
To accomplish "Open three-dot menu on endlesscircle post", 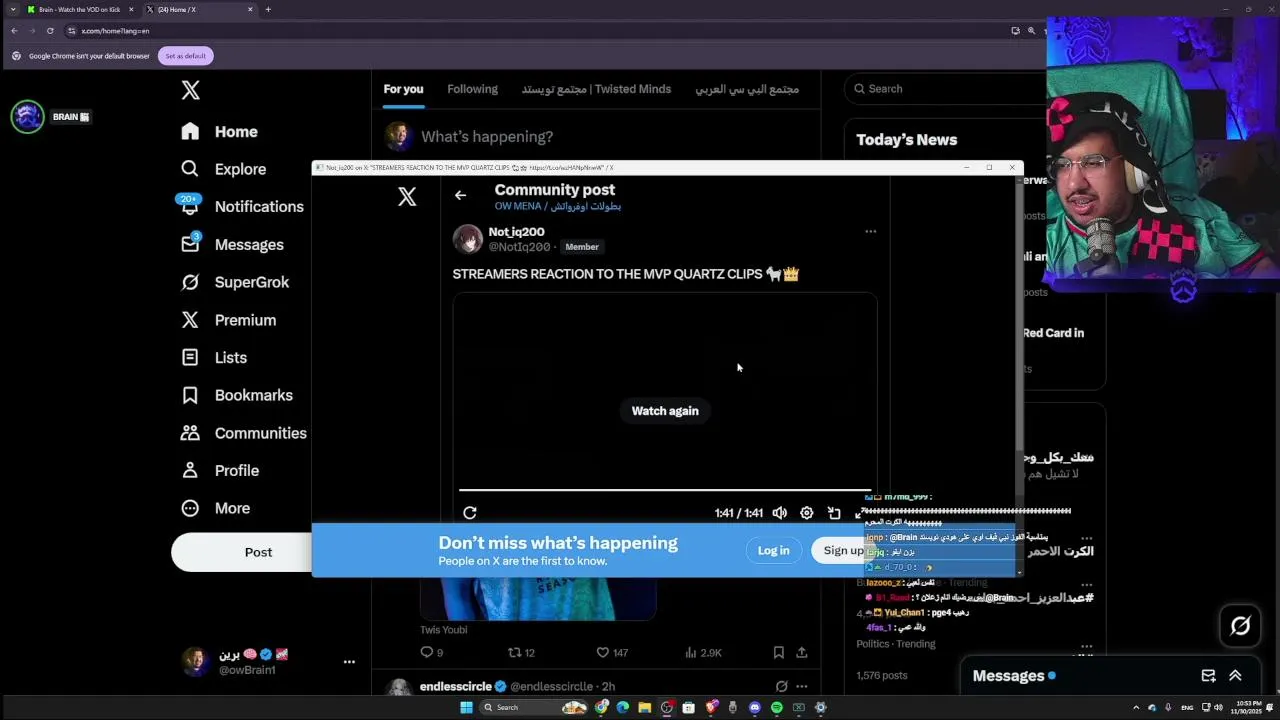I will pyautogui.click(x=802, y=687).
